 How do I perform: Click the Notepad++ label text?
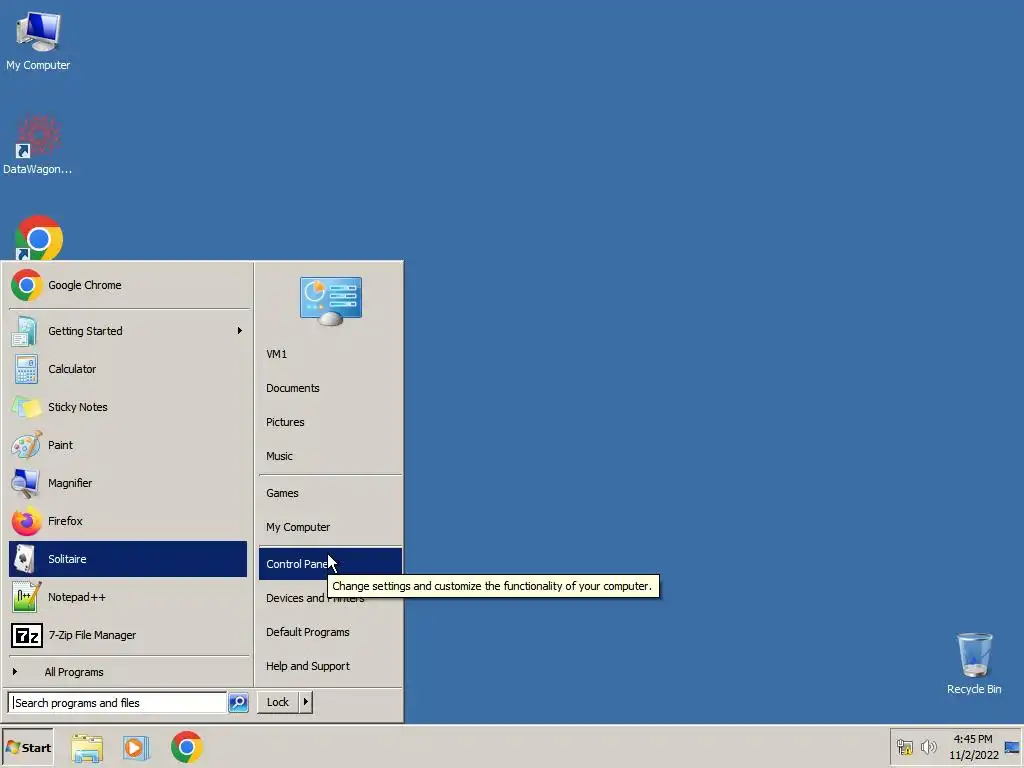click(x=76, y=597)
